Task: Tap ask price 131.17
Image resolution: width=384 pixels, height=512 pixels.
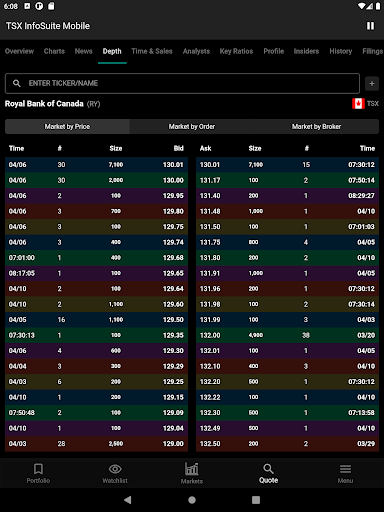Action: coord(210,180)
